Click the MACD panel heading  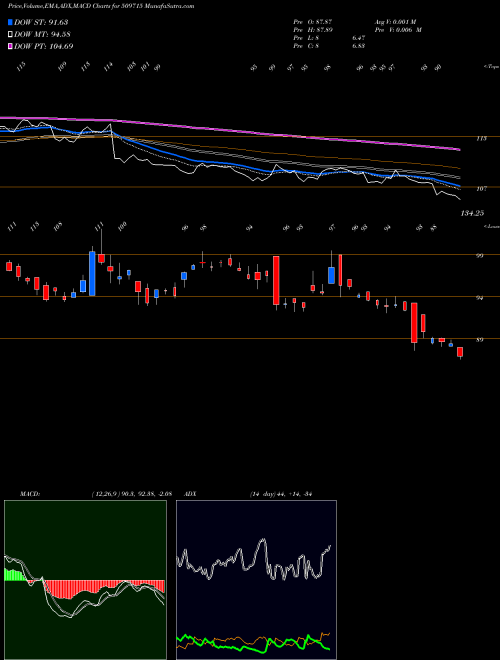point(29,494)
